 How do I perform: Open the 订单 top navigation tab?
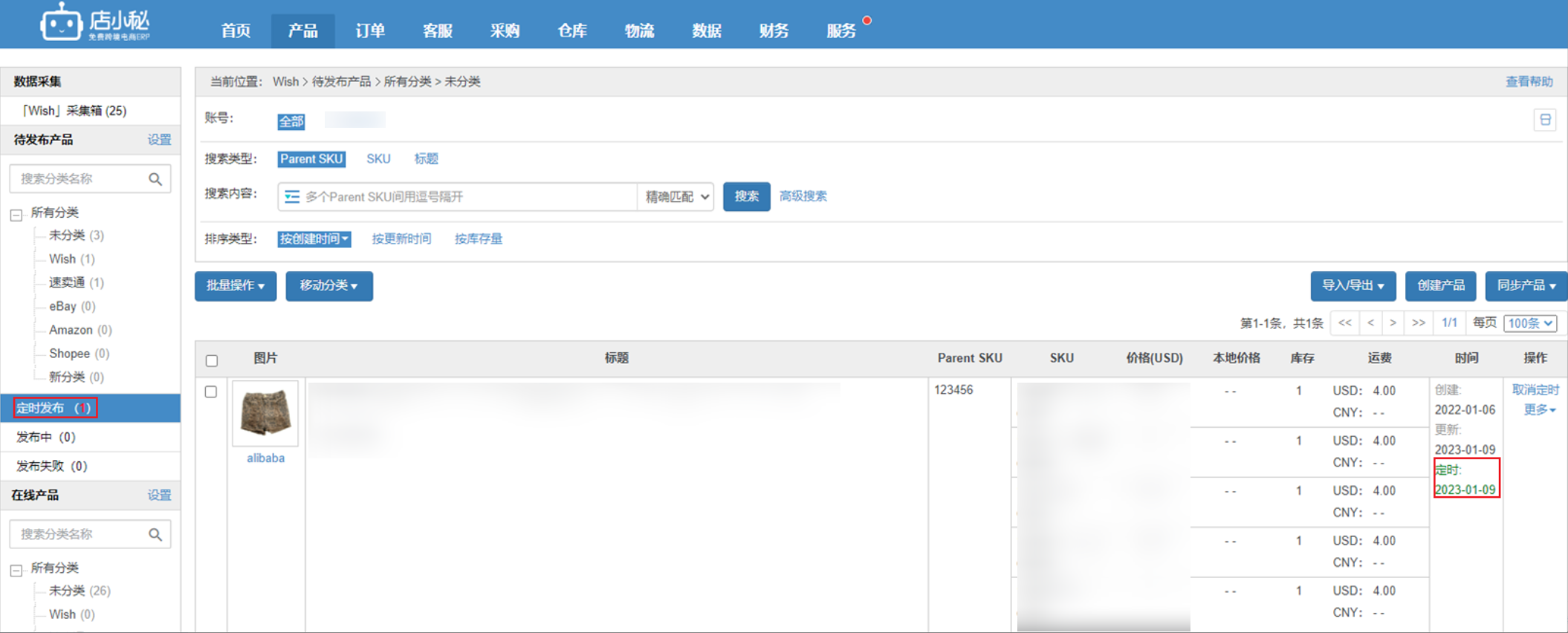[x=369, y=30]
